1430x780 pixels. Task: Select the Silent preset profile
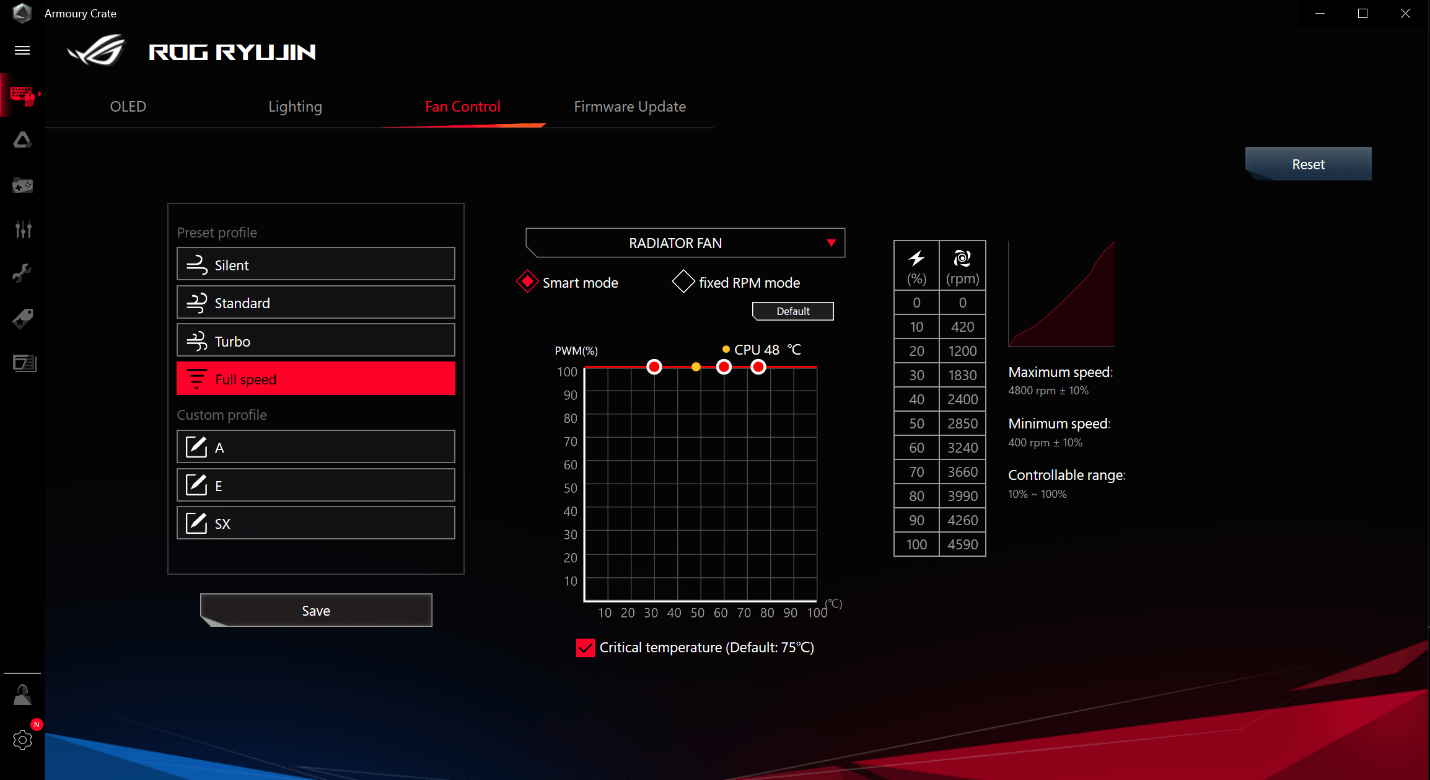pyautogui.click(x=316, y=264)
